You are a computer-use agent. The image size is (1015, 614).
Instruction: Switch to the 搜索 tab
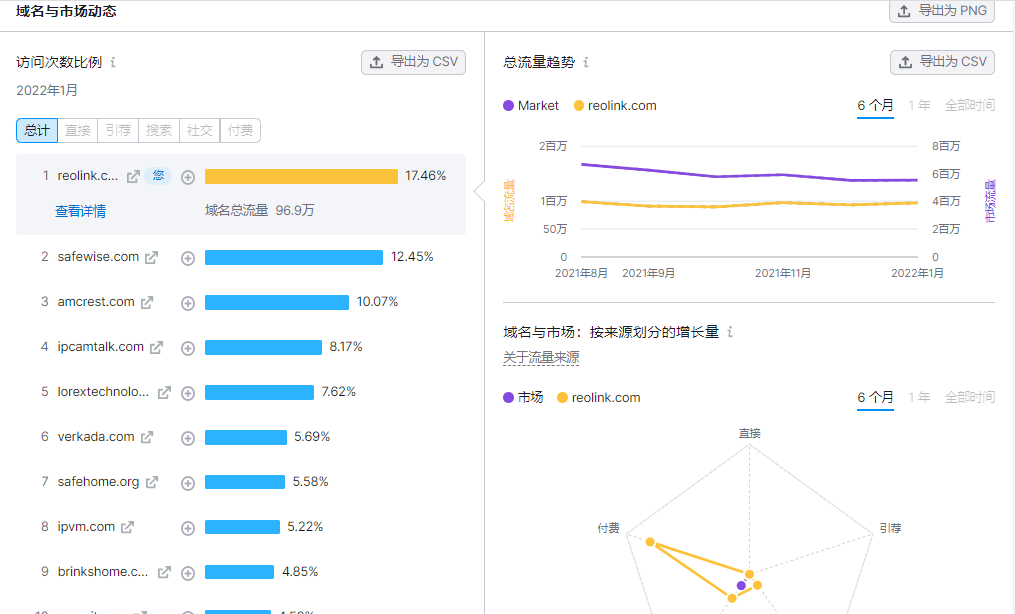[x=159, y=130]
